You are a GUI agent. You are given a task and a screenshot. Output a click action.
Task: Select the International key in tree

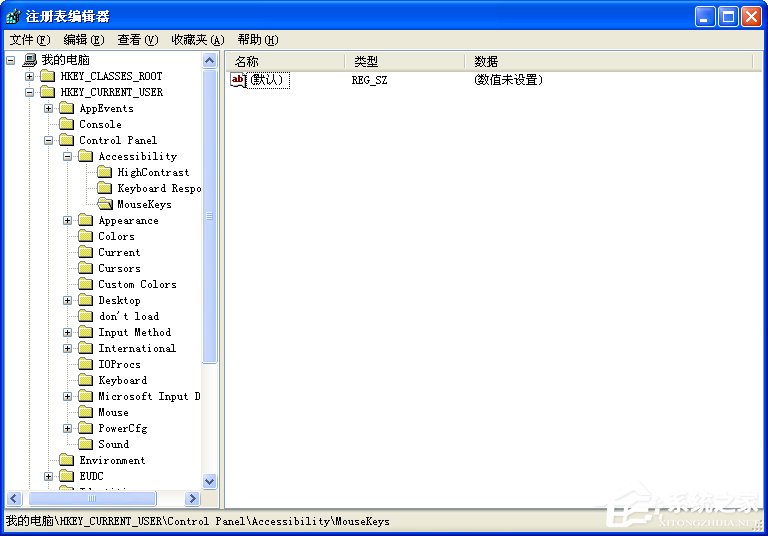[x=137, y=348]
